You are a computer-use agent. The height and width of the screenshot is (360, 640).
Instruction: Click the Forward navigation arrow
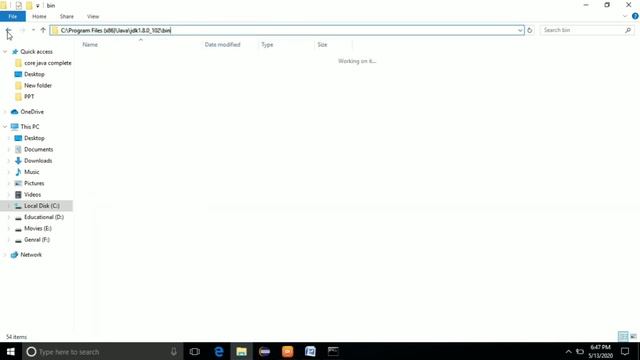[22, 30]
